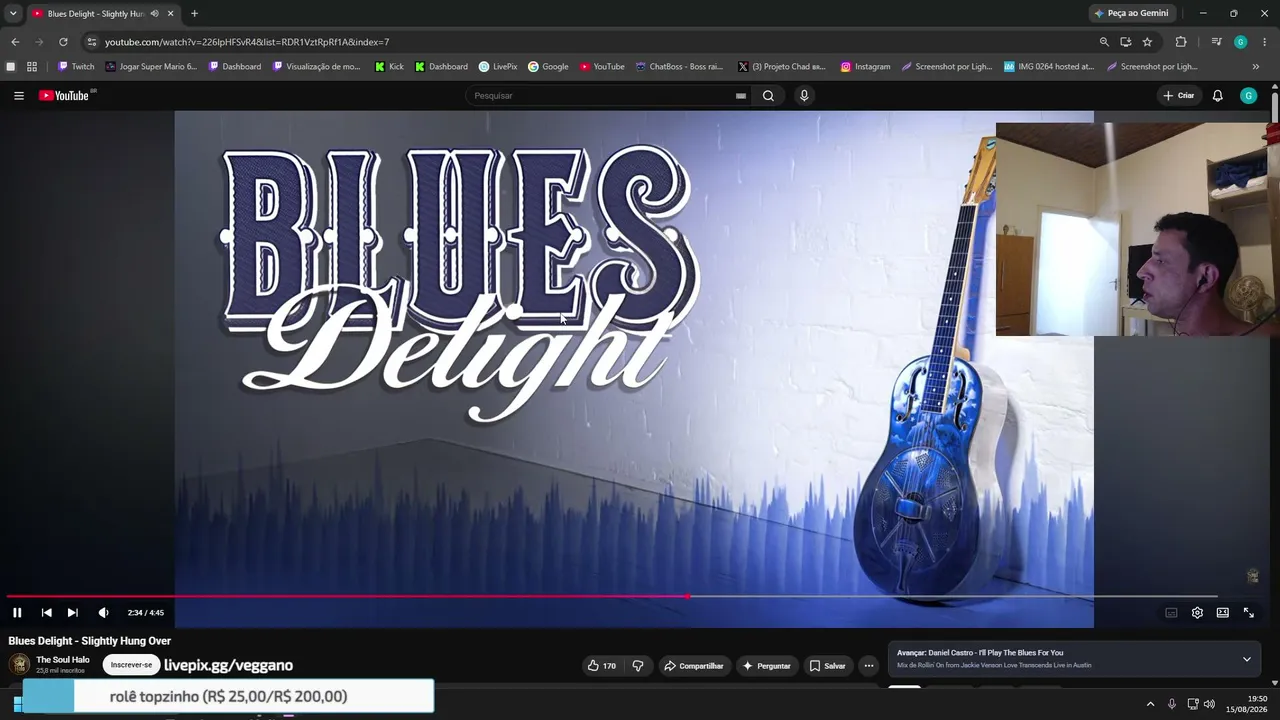Open the media controls icon in toolbar
1280x720 pixels.
coord(1216,42)
